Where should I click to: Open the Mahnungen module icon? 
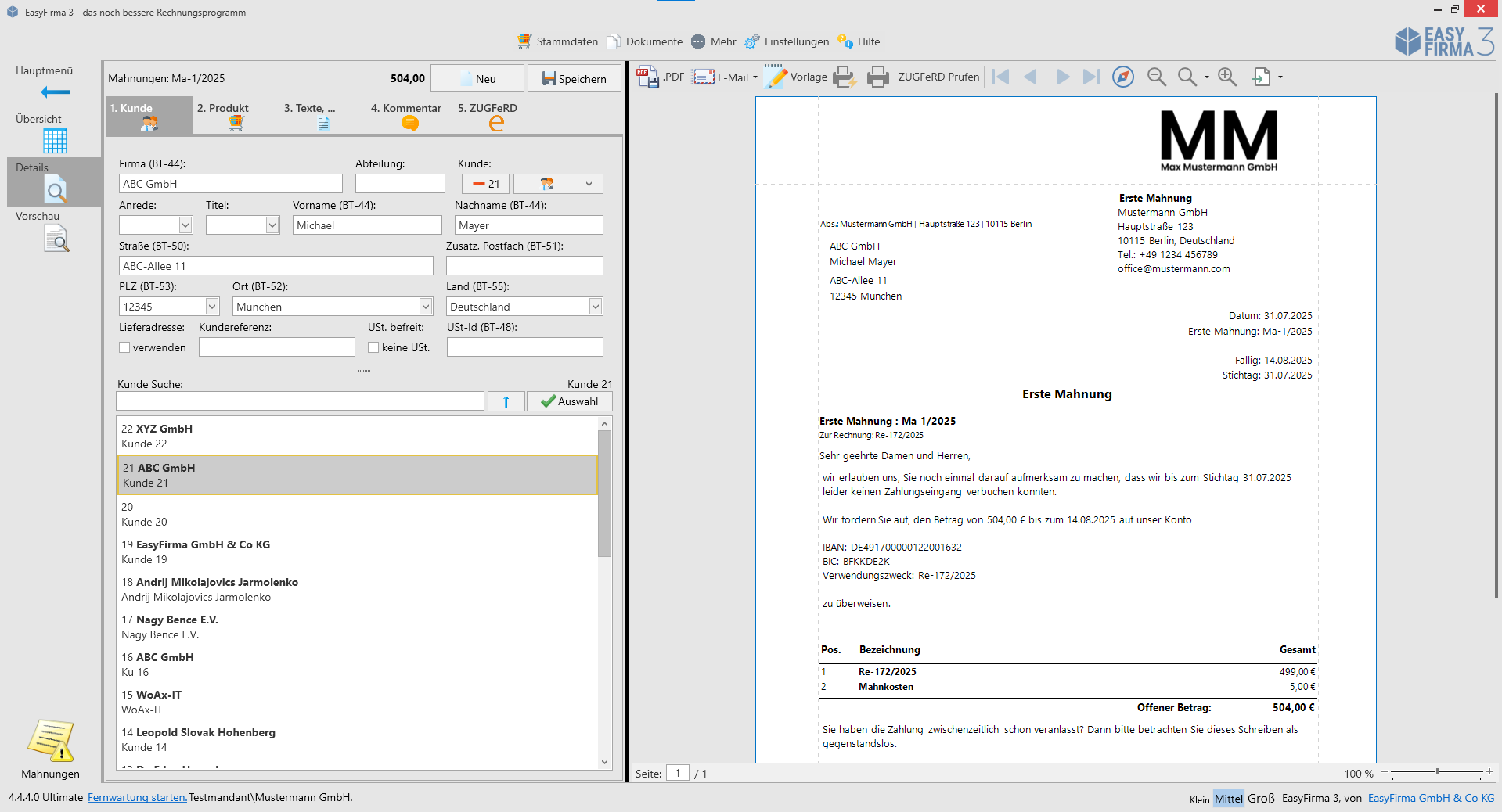coord(51,740)
